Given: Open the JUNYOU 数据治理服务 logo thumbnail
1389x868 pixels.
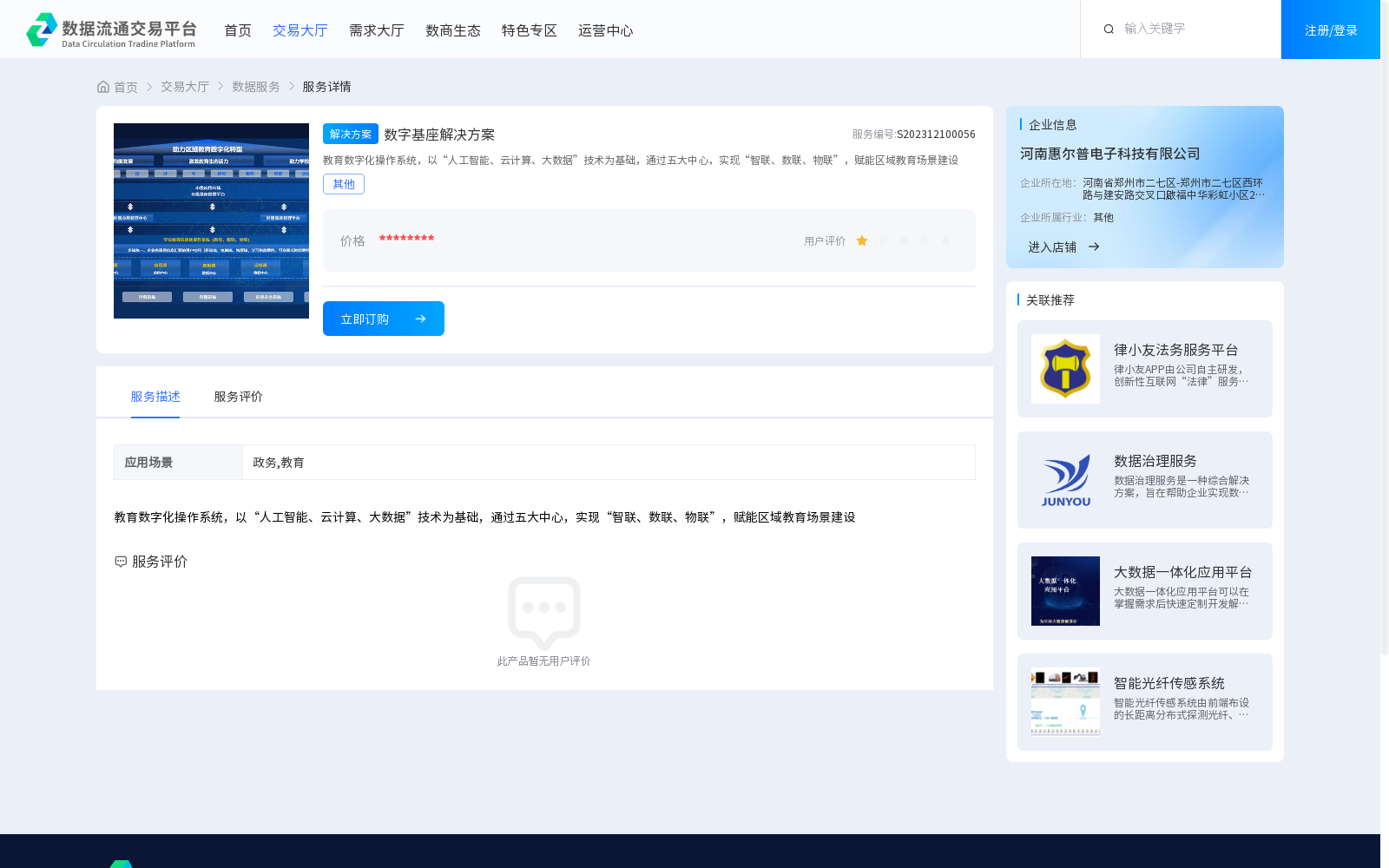Looking at the screenshot, I should coord(1065,480).
